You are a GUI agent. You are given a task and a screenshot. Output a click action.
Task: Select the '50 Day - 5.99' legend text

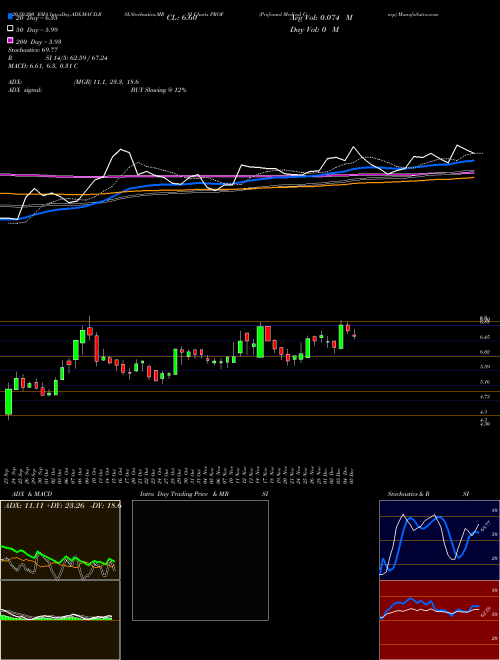37,29
